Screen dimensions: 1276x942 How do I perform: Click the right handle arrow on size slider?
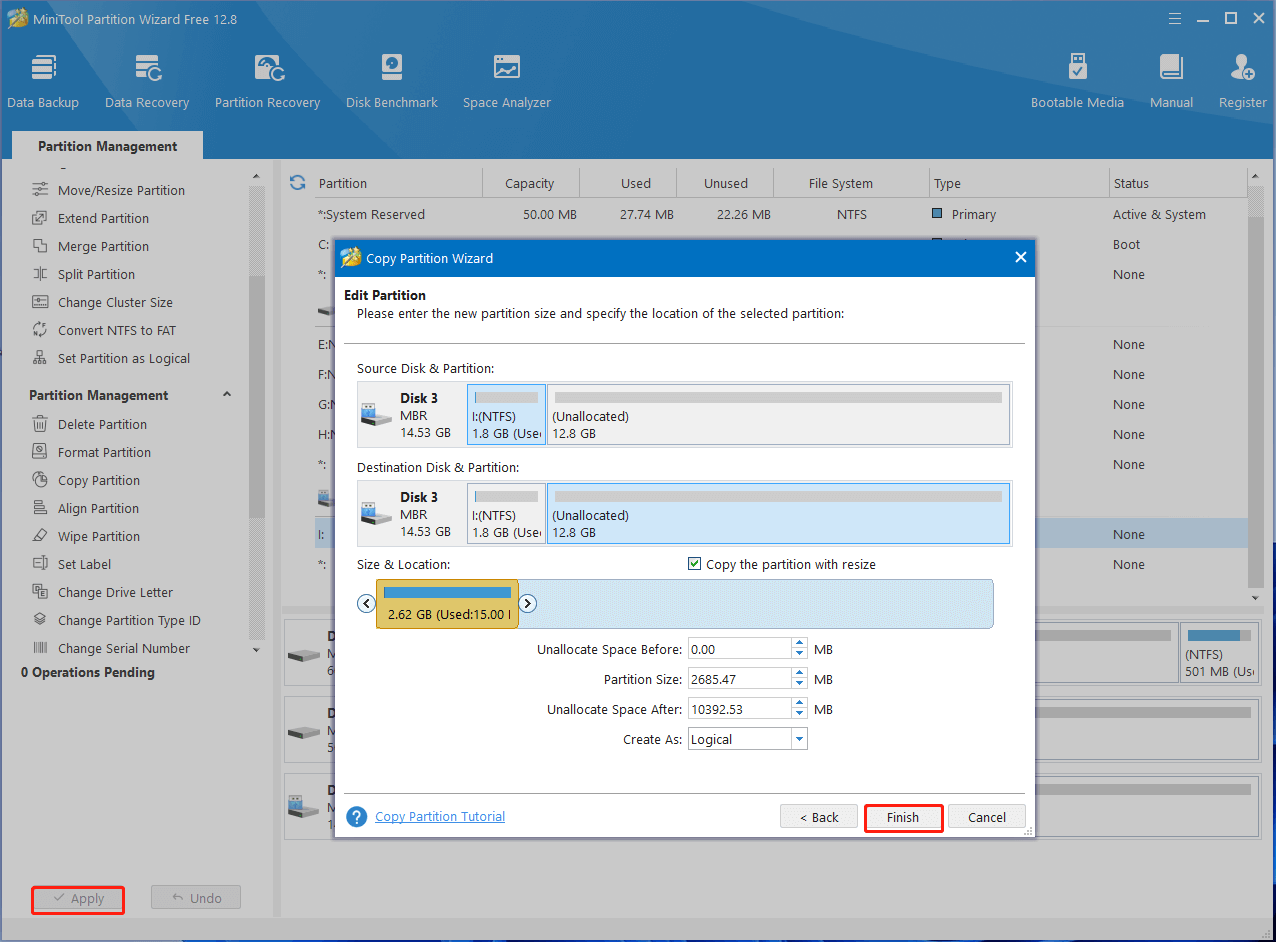point(528,603)
